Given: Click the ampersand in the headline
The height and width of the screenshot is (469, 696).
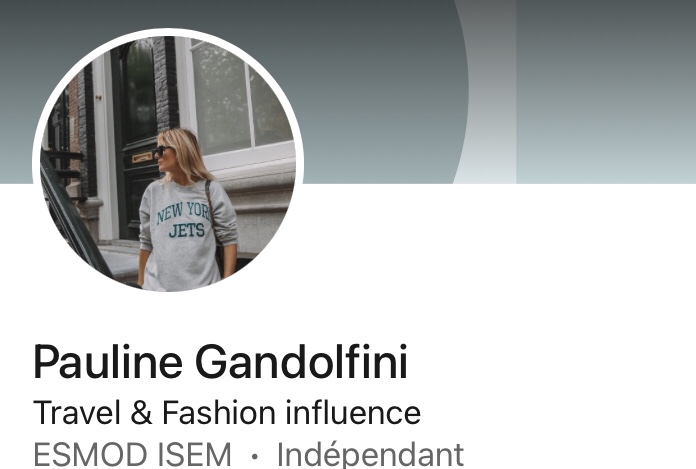Looking at the screenshot, I should point(141,413).
